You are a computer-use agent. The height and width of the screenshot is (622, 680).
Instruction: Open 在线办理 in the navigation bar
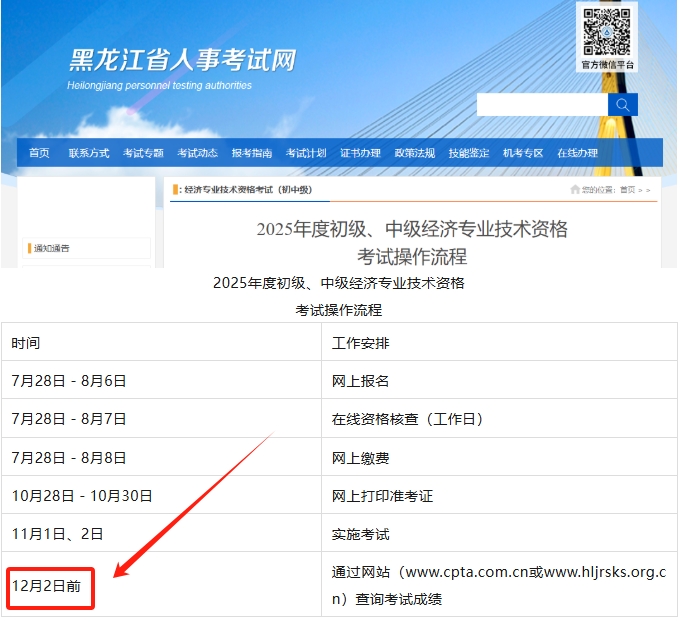[x=577, y=153]
